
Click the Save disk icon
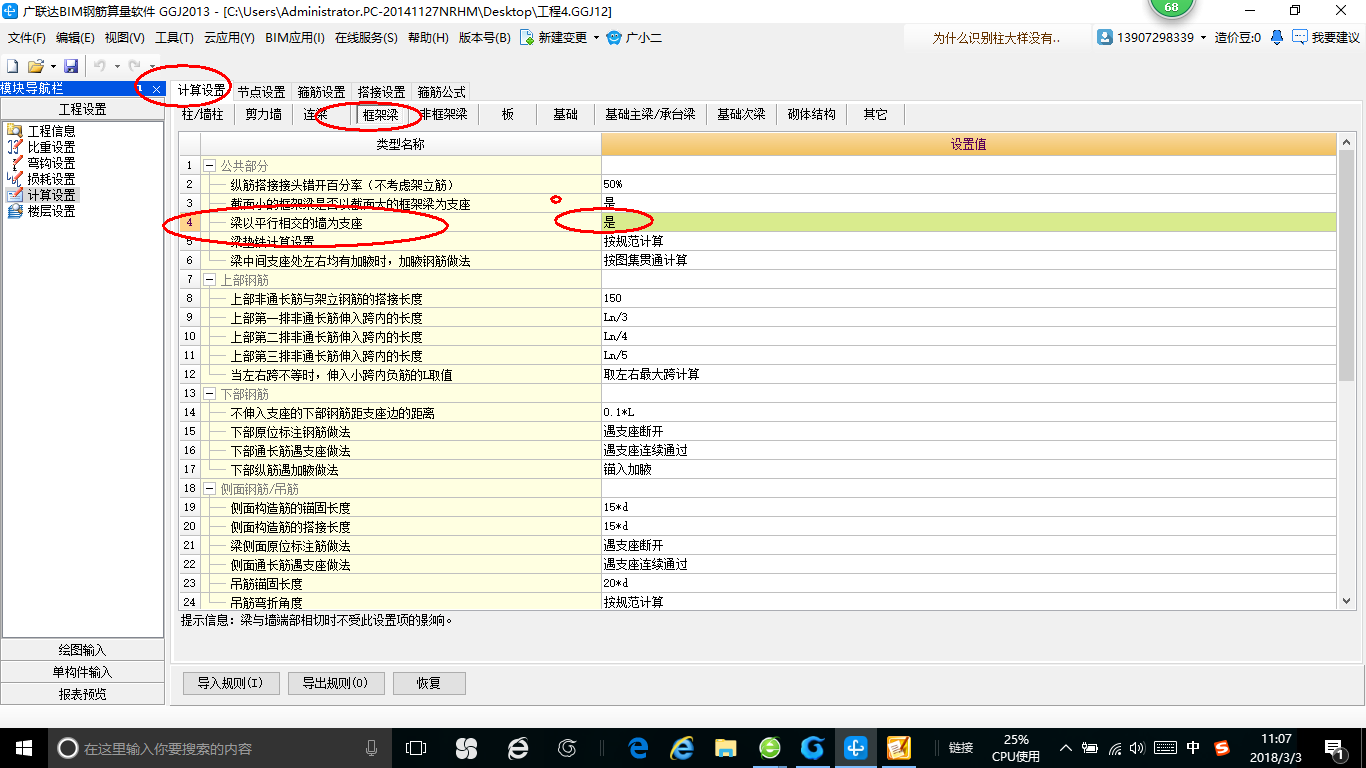click(x=71, y=66)
